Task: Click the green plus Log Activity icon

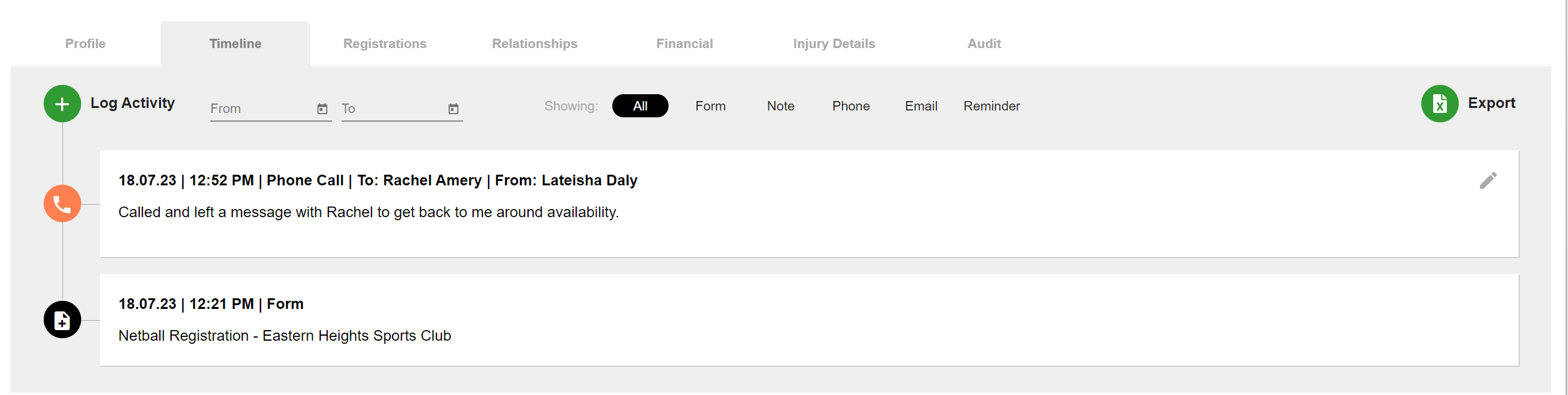Action: 62,104
